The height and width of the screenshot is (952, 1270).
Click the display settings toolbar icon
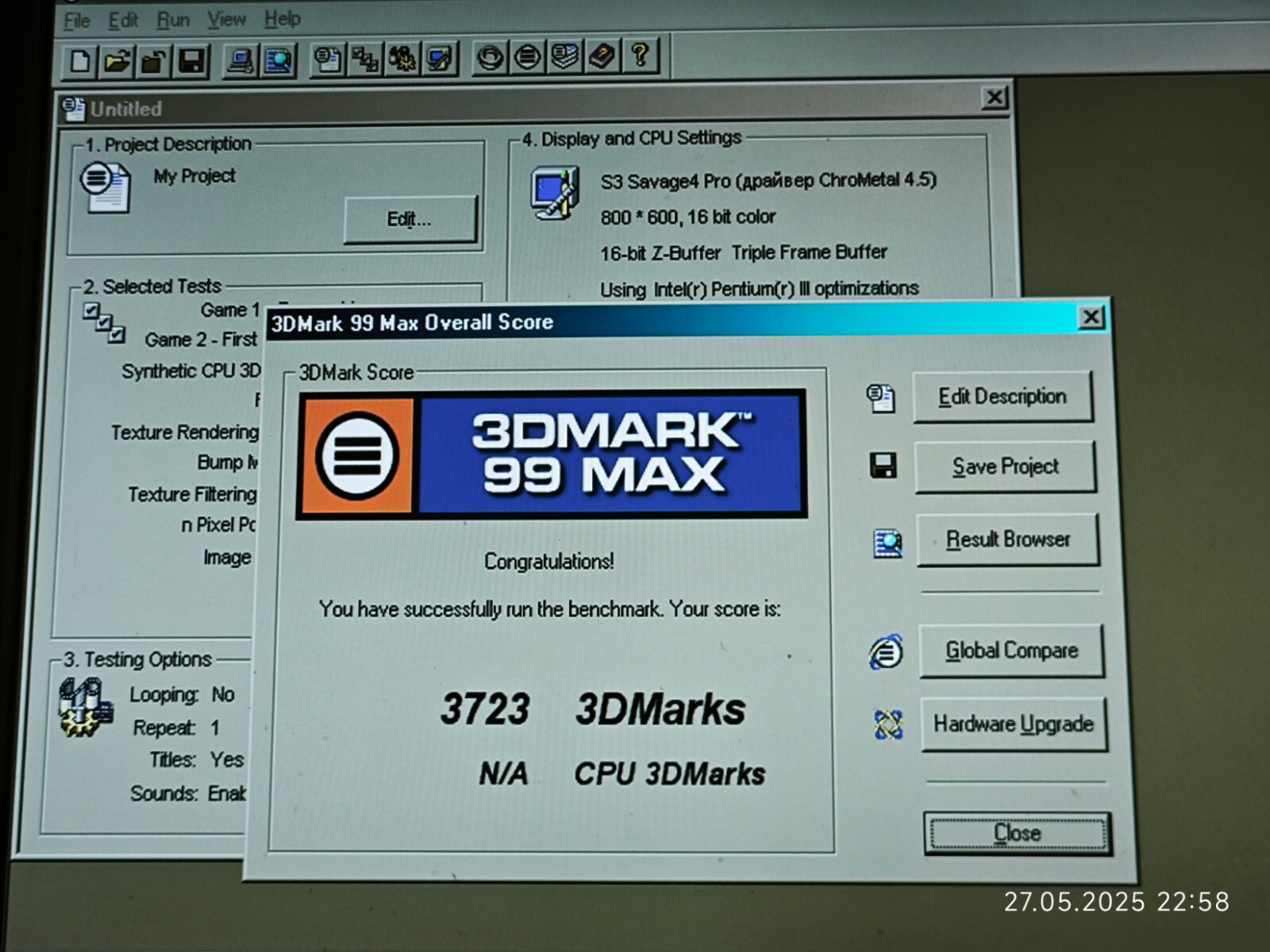point(440,59)
